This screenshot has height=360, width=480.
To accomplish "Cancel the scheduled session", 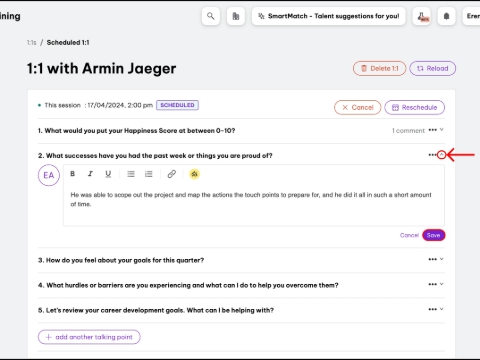I will pos(358,107).
